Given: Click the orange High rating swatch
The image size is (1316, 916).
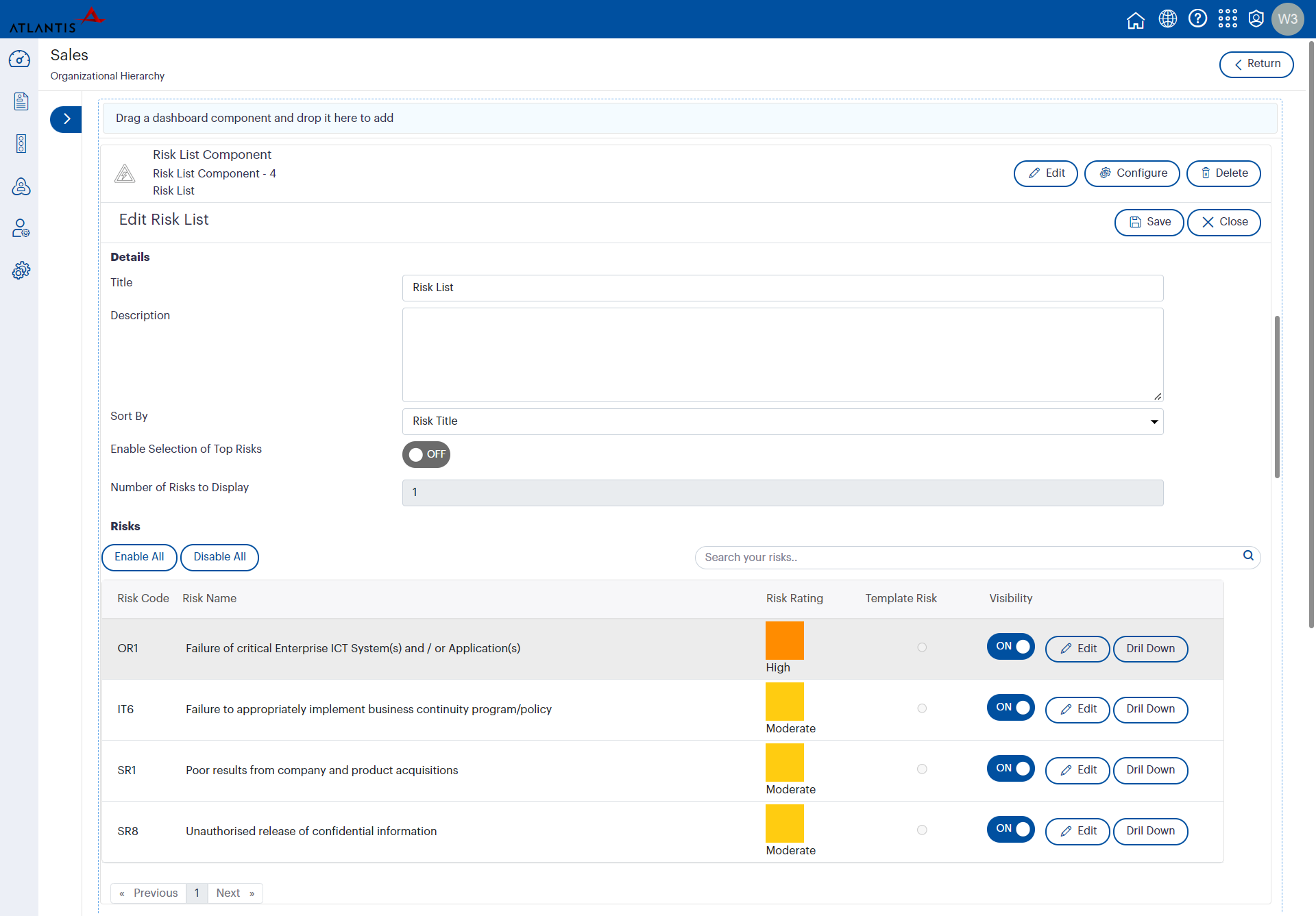Looking at the screenshot, I should [x=784, y=641].
